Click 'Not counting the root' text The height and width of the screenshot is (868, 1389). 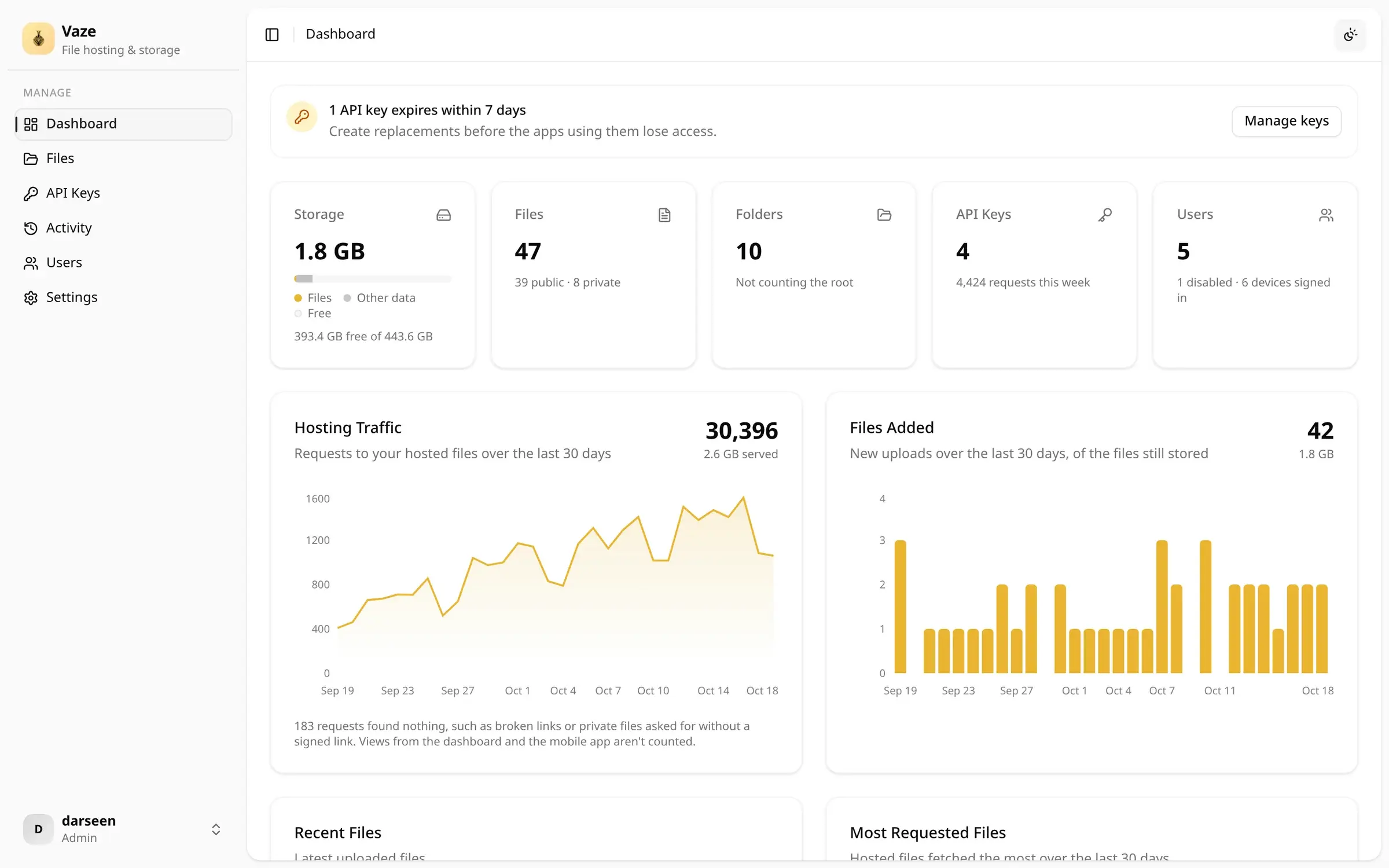click(x=794, y=282)
